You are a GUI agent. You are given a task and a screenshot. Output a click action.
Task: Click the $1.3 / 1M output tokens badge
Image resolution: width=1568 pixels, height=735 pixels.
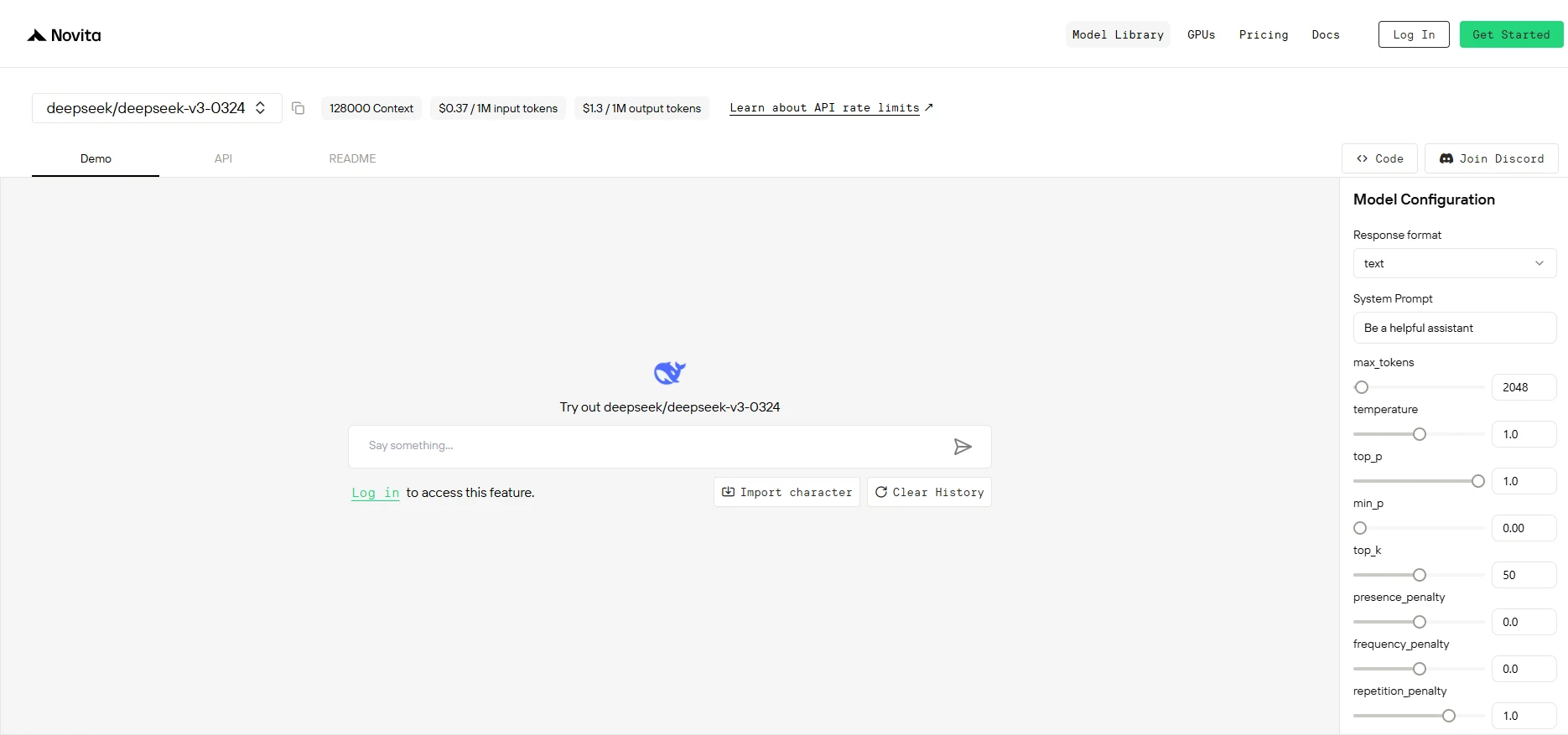[x=641, y=108]
